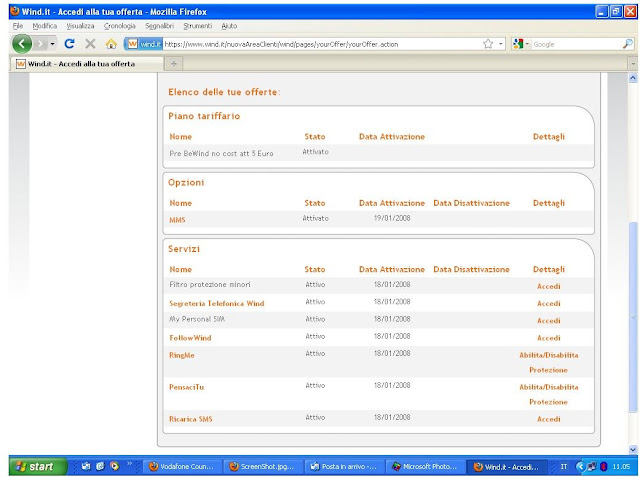640x477 pixels.
Task: Open the Strumenti menu
Action: click(x=198, y=26)
